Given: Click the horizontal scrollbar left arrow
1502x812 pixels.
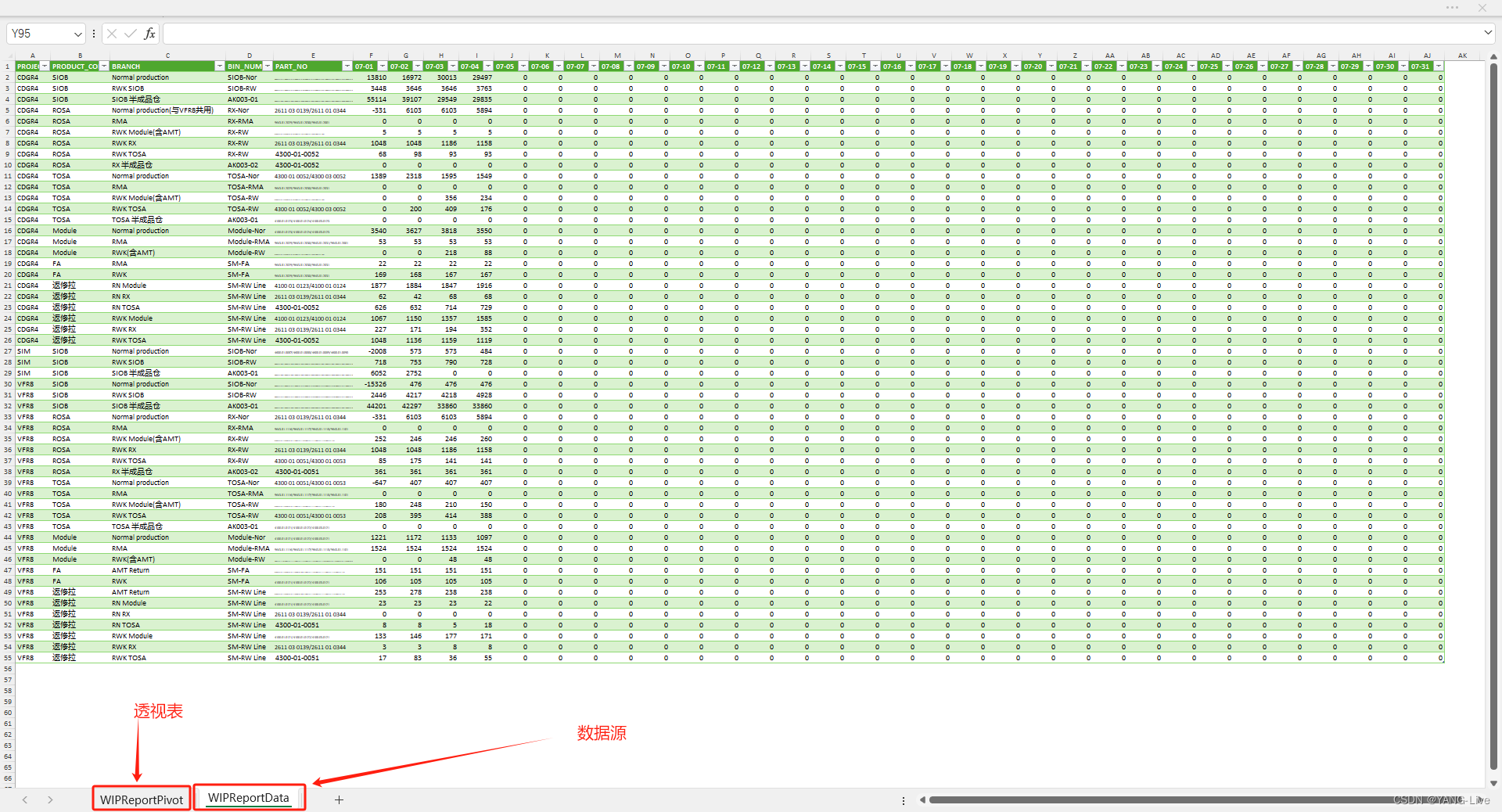Looking at the screenshot, I should click(x=922, y=800).
